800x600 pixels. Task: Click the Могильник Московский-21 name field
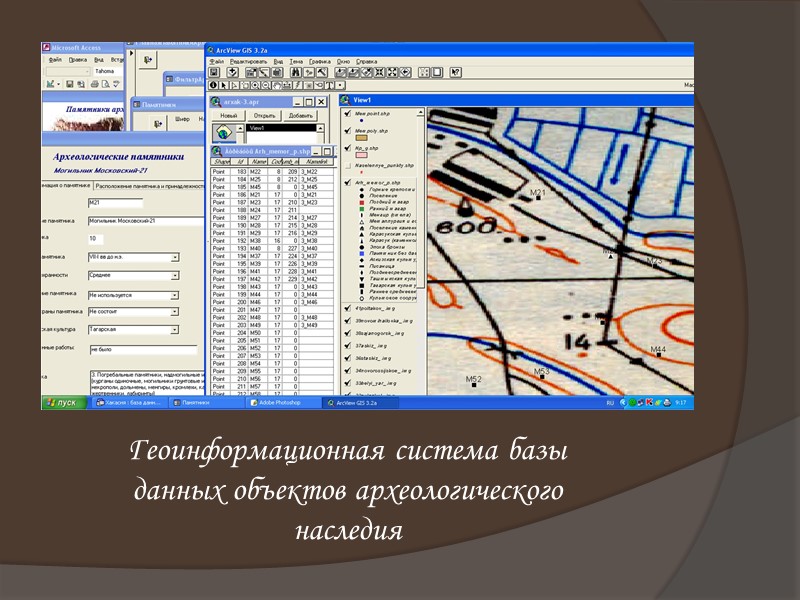click(x=146, y=221)
